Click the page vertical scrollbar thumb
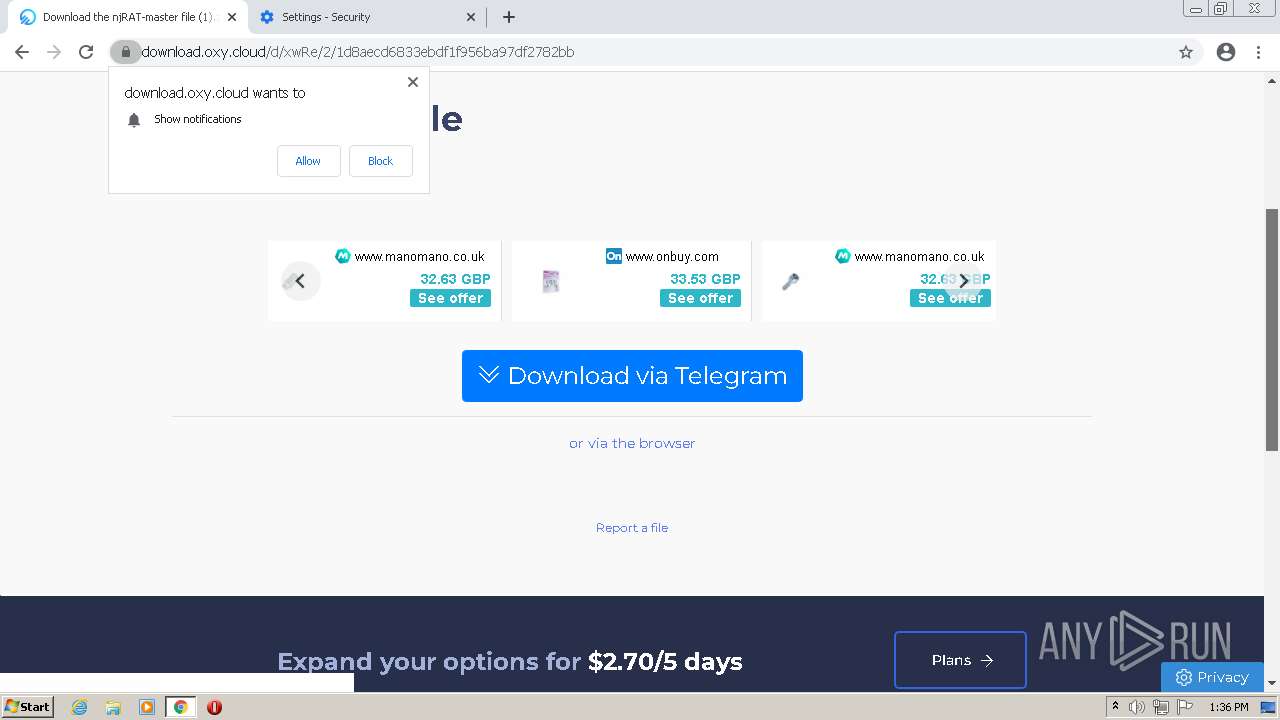Viewport: 1280px width, 720px height. point(1272,330)
